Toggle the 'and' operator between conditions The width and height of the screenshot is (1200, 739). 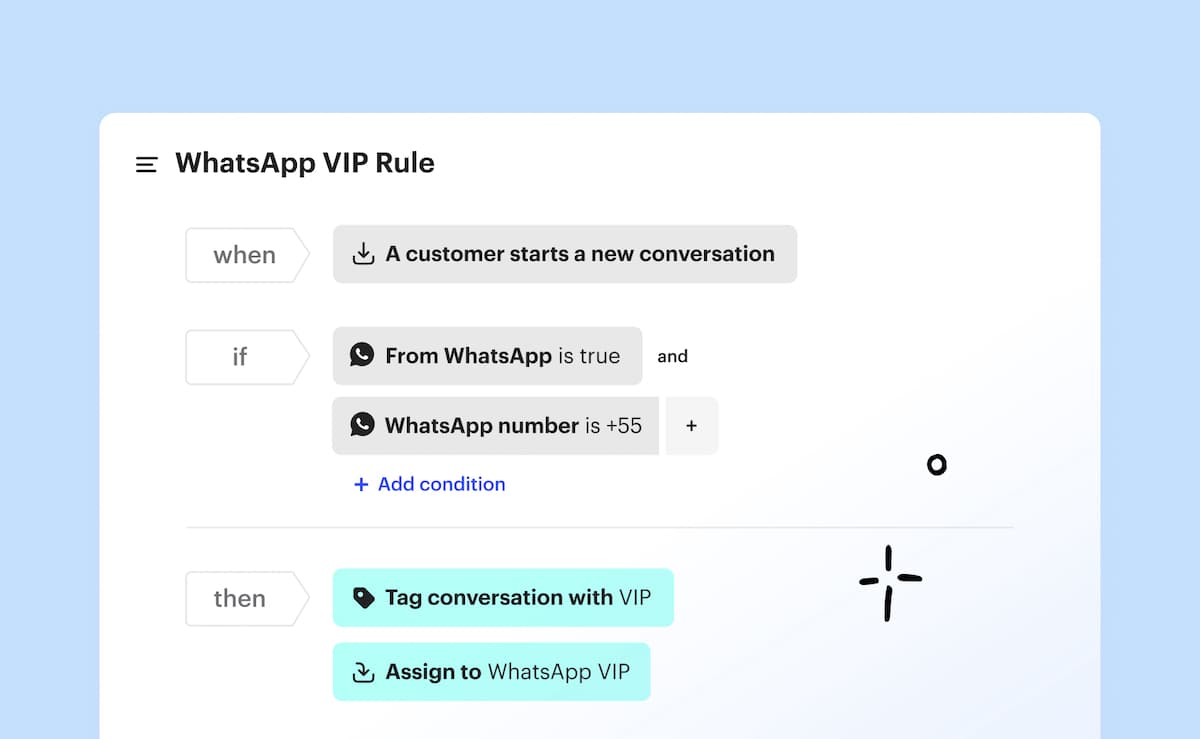(672, 356)
